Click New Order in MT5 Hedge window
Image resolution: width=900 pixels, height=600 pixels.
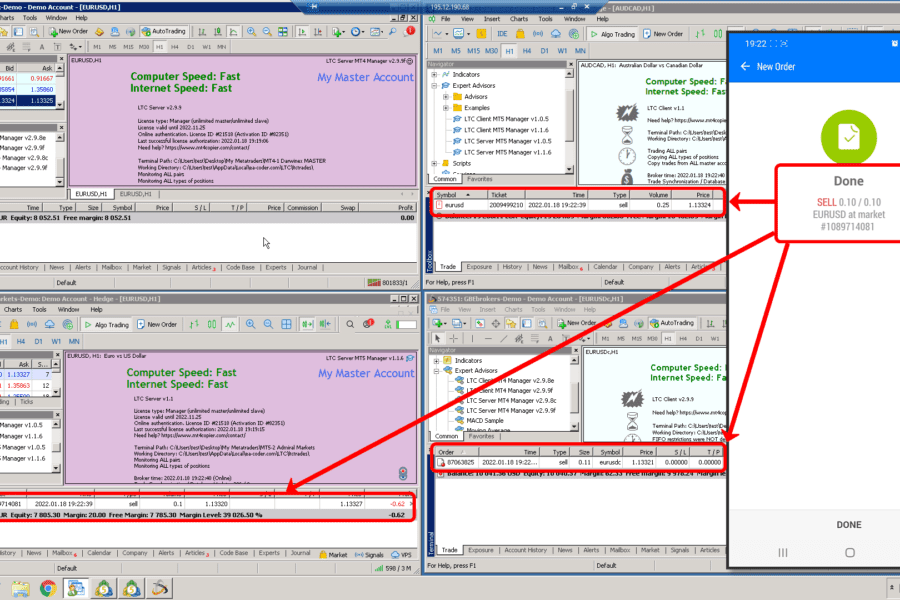point(157,324)
